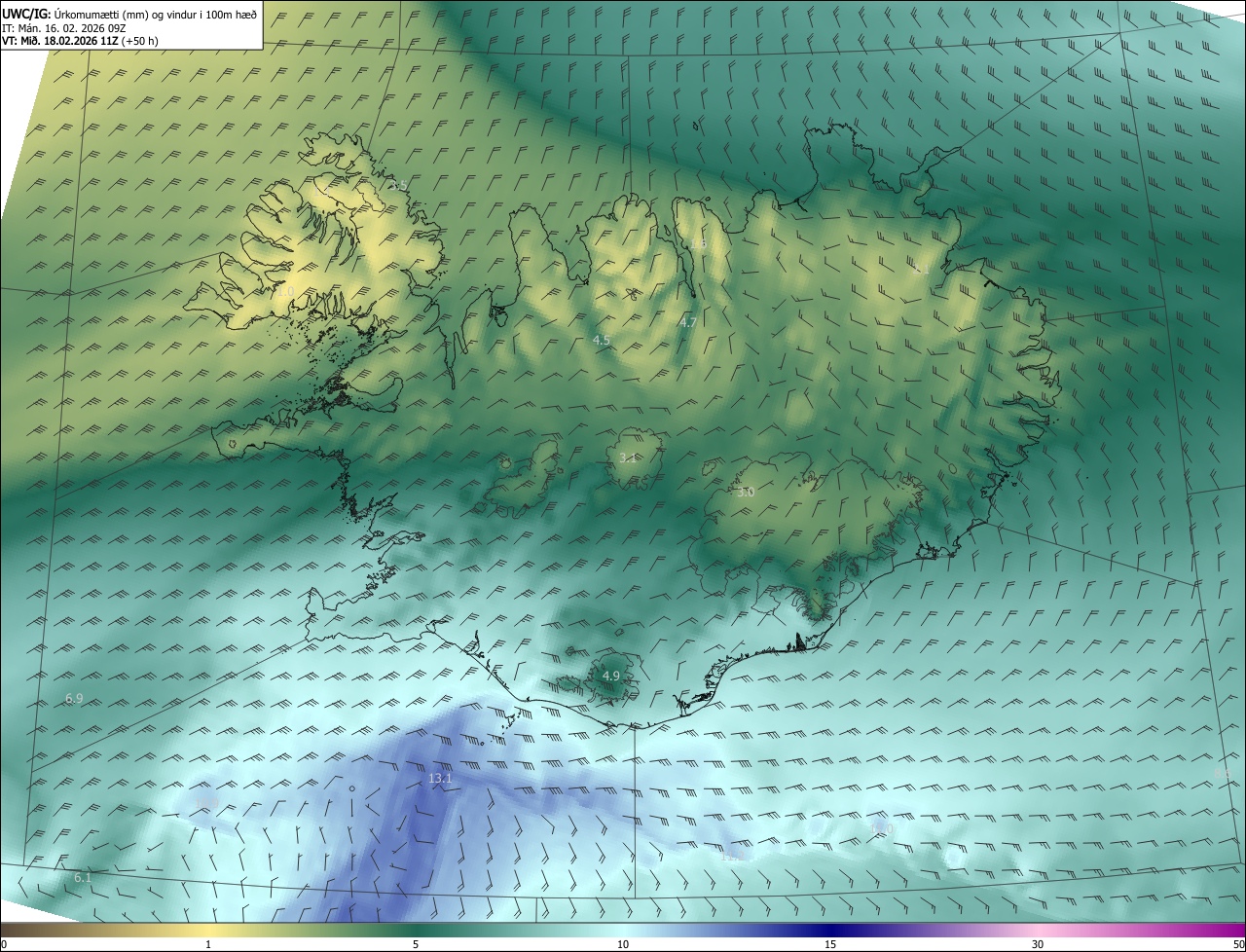The width and height of the screenshot is (1246, 952).
Task: Select the 6.1 label in the bottom-left corner
Action: (83, 878)
